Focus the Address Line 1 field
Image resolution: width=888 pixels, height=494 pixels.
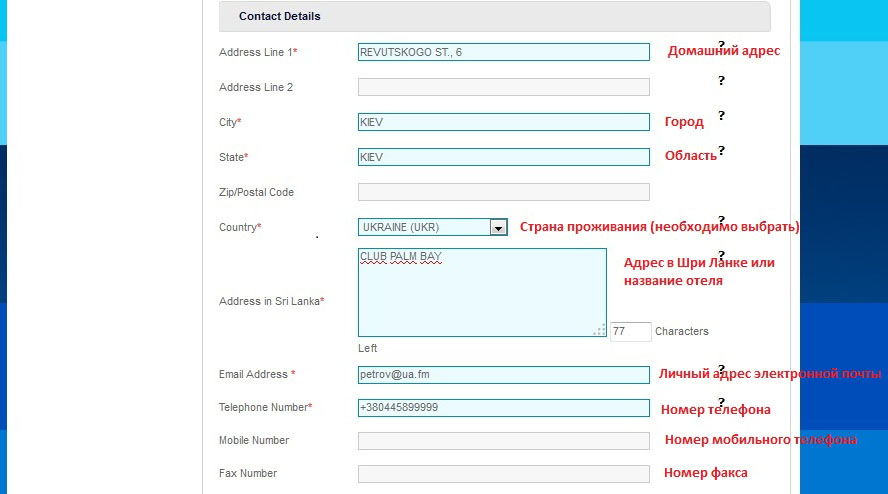click(503, 52)
